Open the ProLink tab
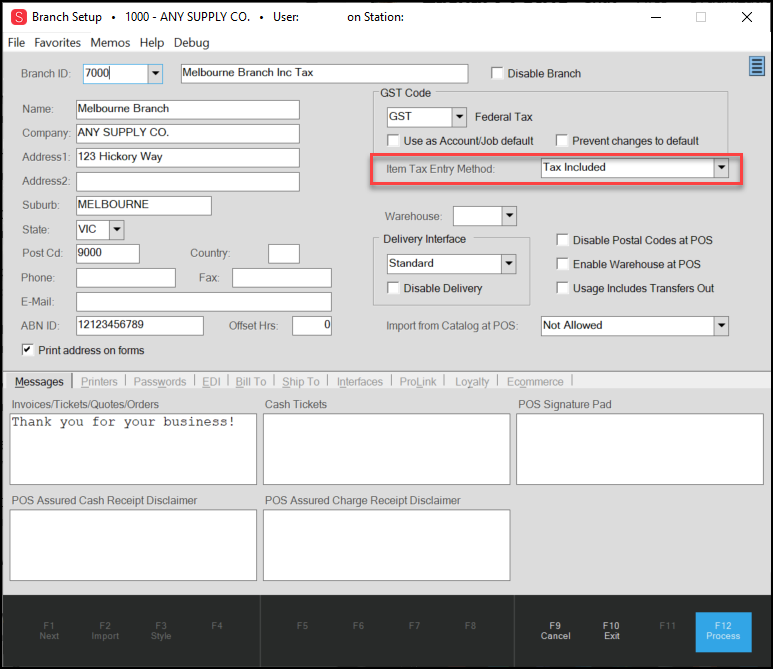This screenshot has height=669, width=773. pos(418,382)
